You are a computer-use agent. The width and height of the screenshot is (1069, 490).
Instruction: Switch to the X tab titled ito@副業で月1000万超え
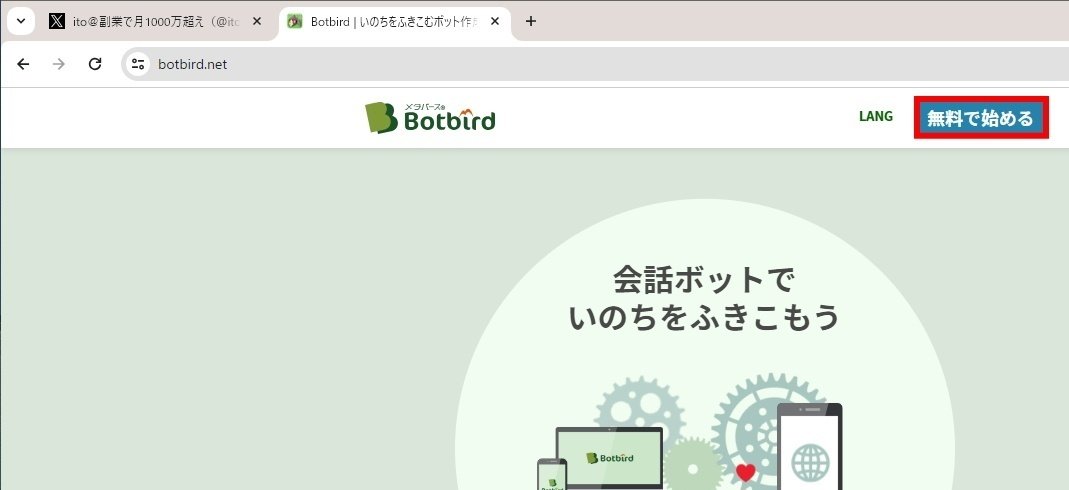coord(155,21)
